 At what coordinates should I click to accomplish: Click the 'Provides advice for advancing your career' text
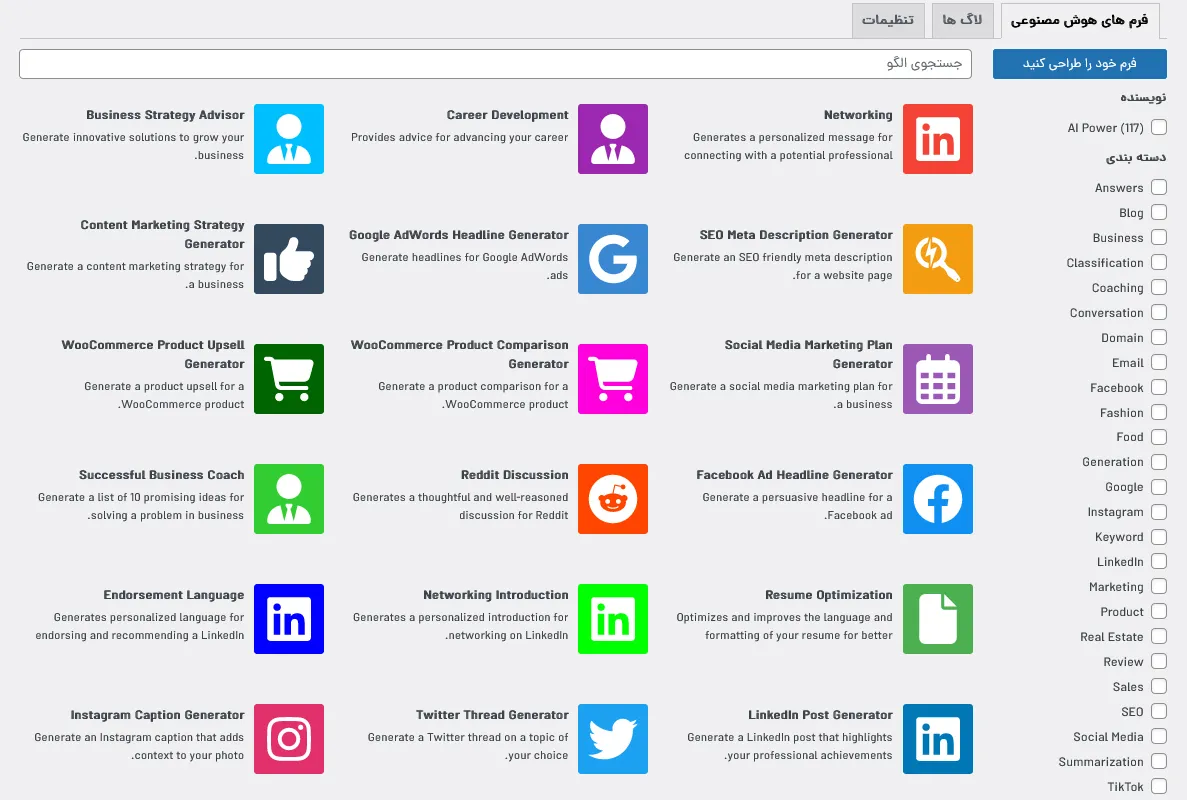point(460,137)
